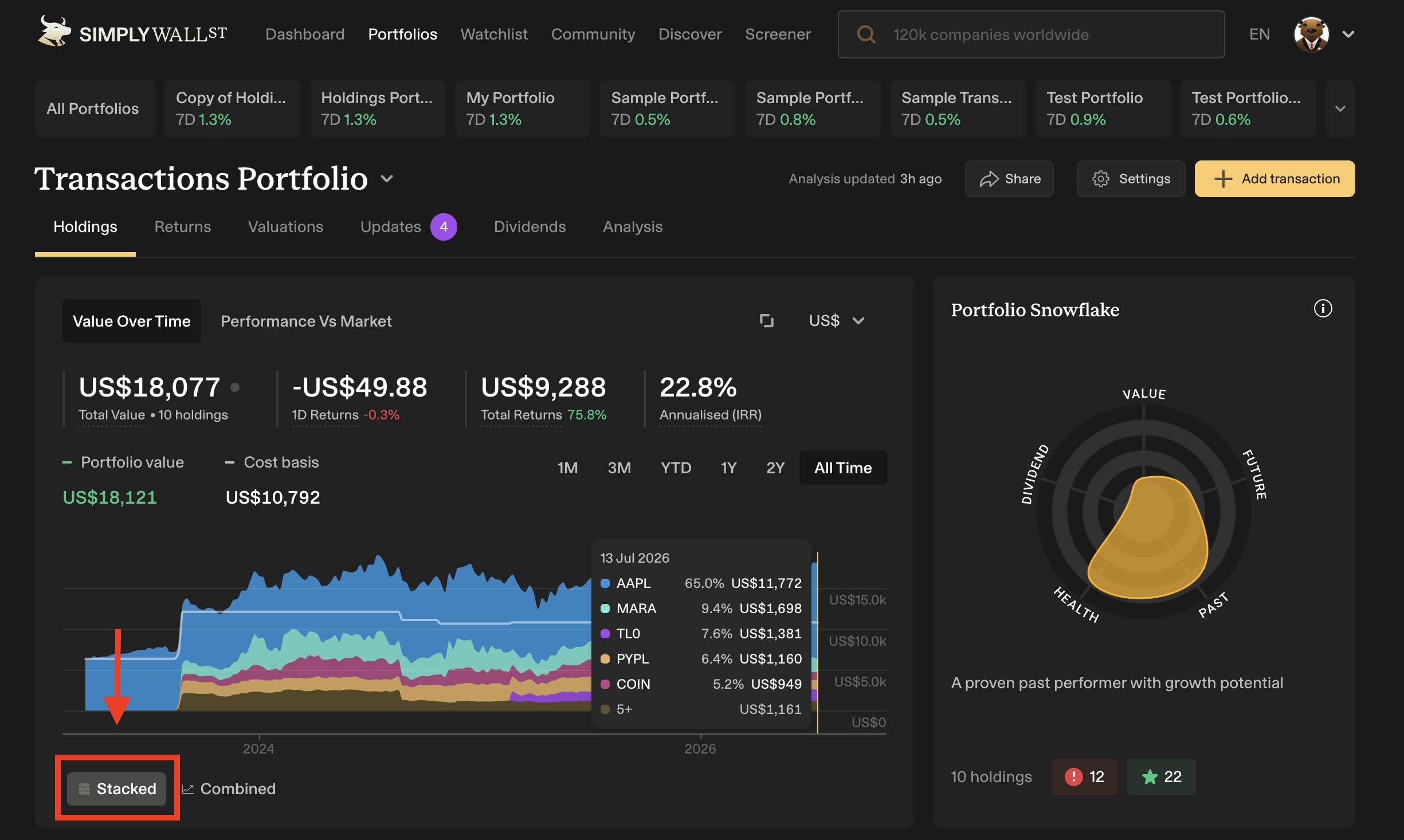
Task: Open portfolio Settings button
Action: tap(1131, 179)
